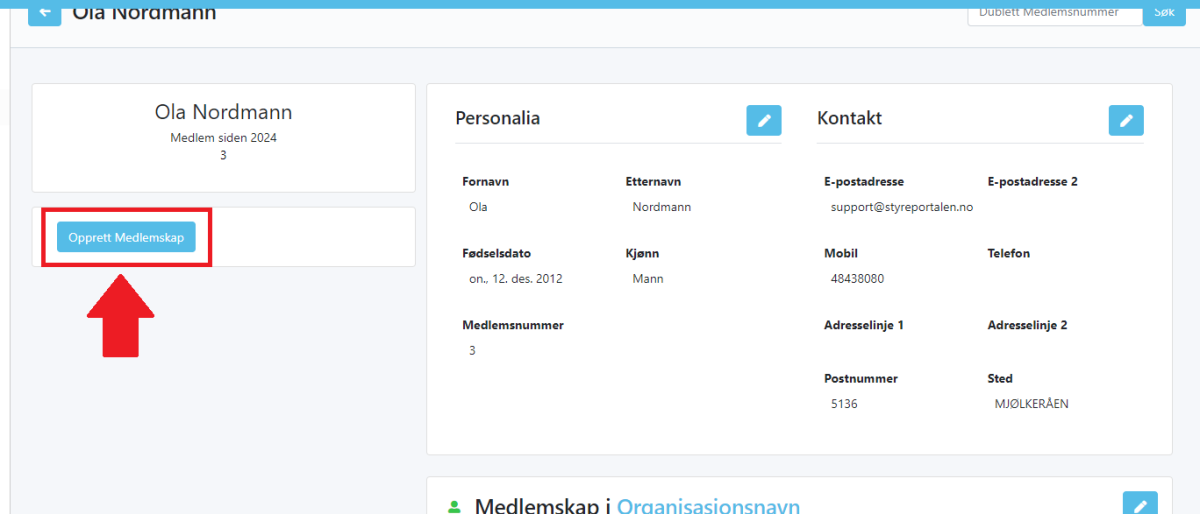Click the Personalia section heading
The height and width of the screenshot is (514, 1200).
tap(497, 118)
